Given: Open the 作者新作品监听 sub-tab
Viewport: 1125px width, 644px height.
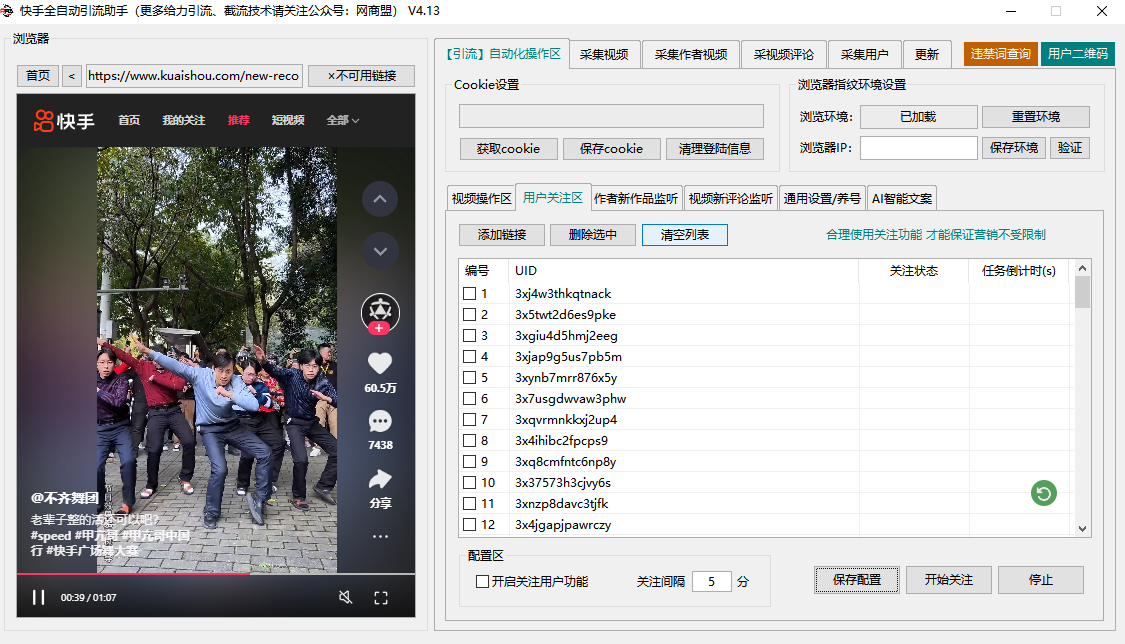Looking at the screenshot, I should [x=636, y=199].
